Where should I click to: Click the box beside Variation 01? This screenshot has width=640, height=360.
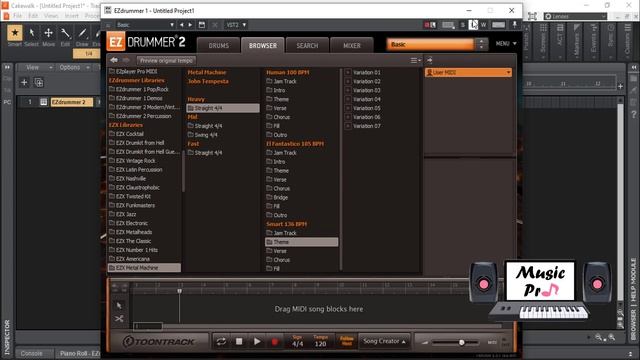(x=348, y=72)
